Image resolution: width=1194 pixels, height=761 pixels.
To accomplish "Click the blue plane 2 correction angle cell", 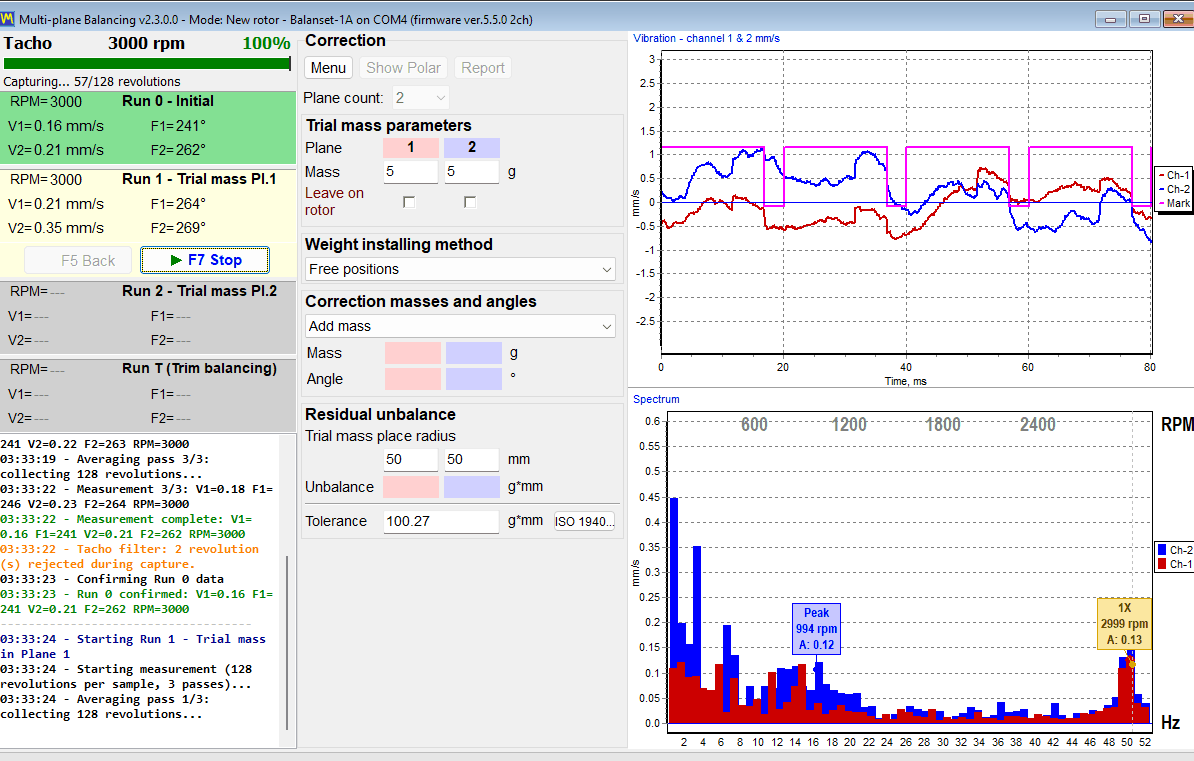I will tap(474, 379).
